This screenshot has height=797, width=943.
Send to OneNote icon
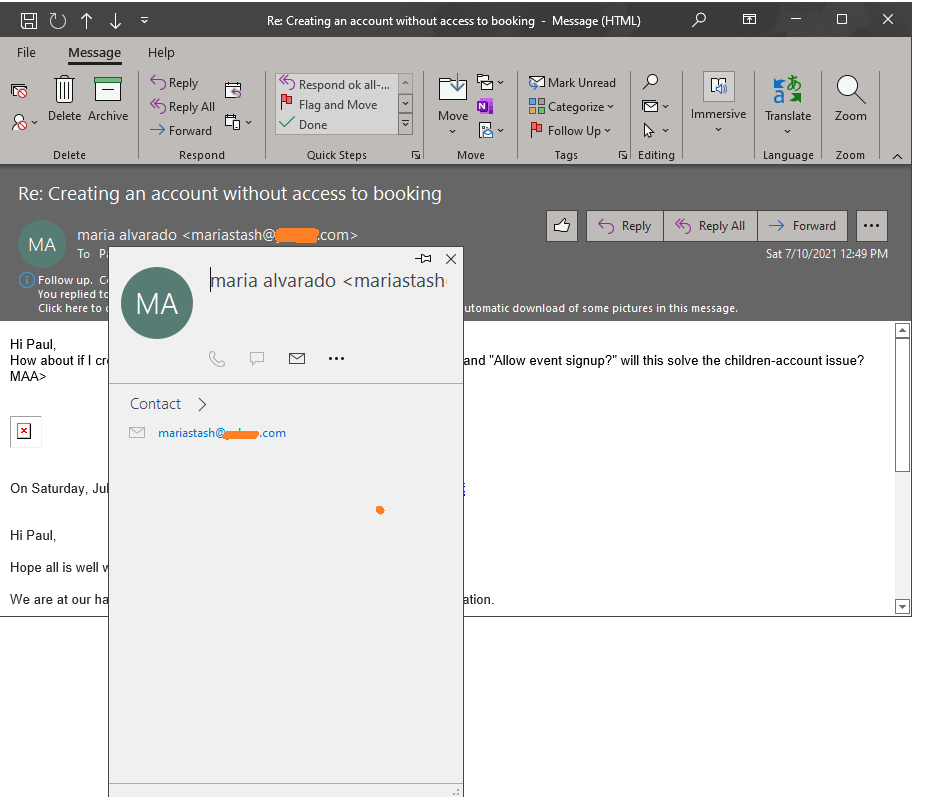tap(485, 106)
